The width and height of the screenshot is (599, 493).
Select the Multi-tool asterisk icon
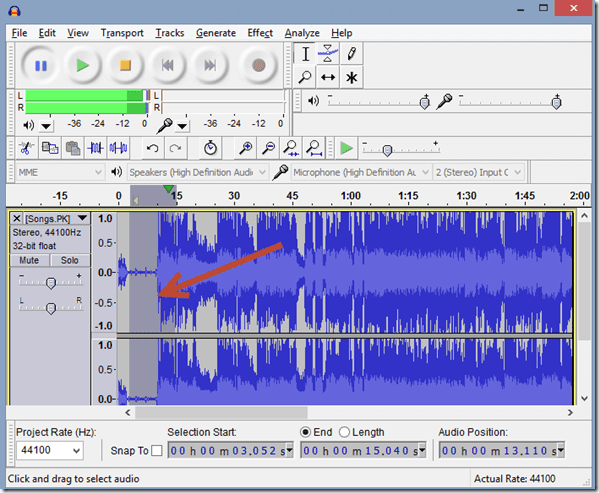[351, 78]
